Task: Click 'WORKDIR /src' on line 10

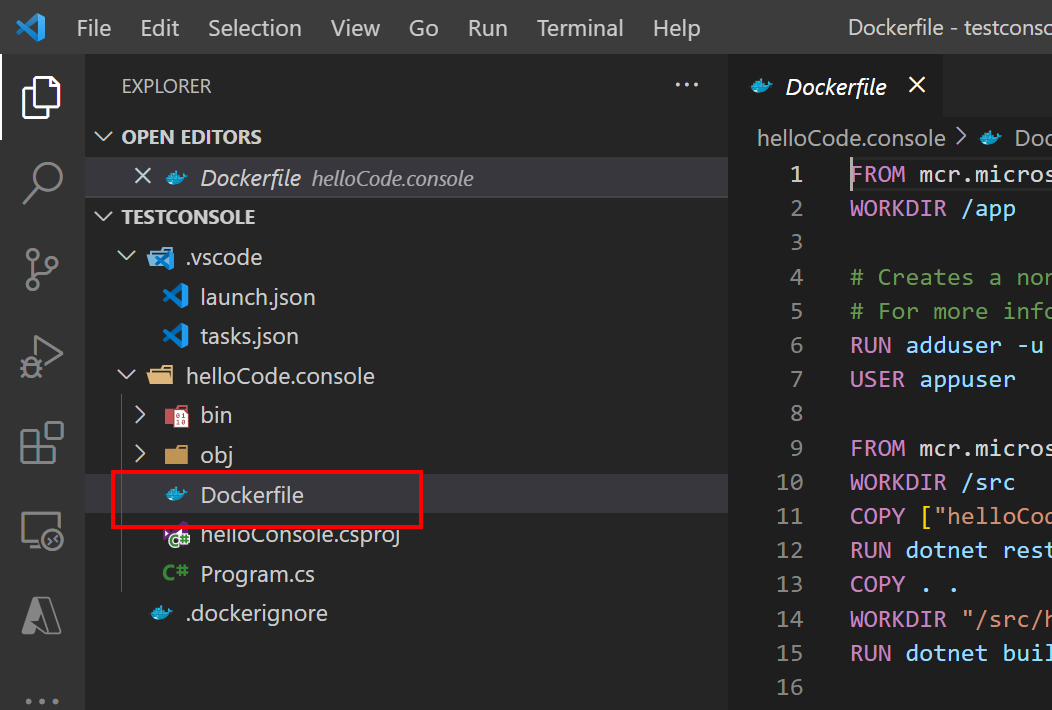Action: tap(933, 483)
